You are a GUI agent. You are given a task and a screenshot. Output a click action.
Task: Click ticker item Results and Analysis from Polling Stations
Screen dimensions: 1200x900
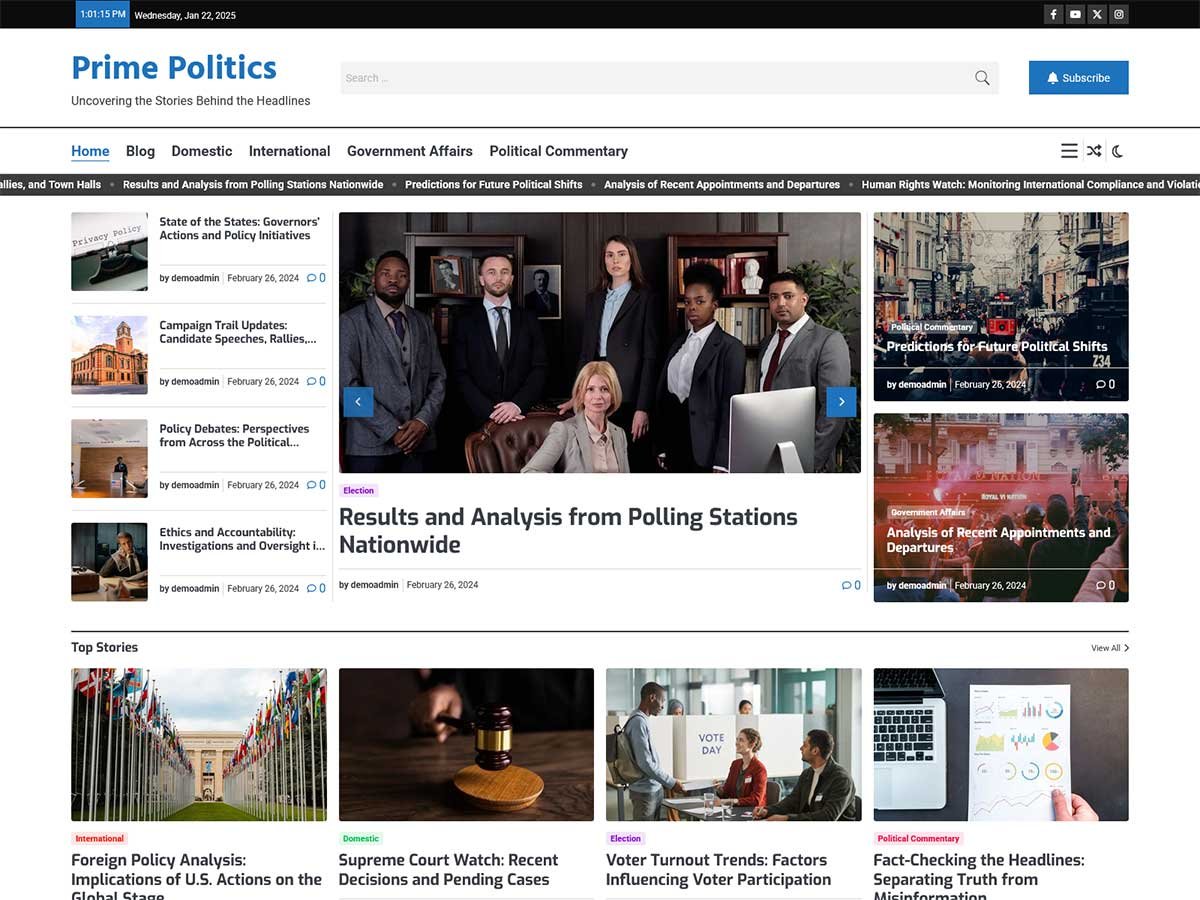pyautogui.click(x=253, y=185)
